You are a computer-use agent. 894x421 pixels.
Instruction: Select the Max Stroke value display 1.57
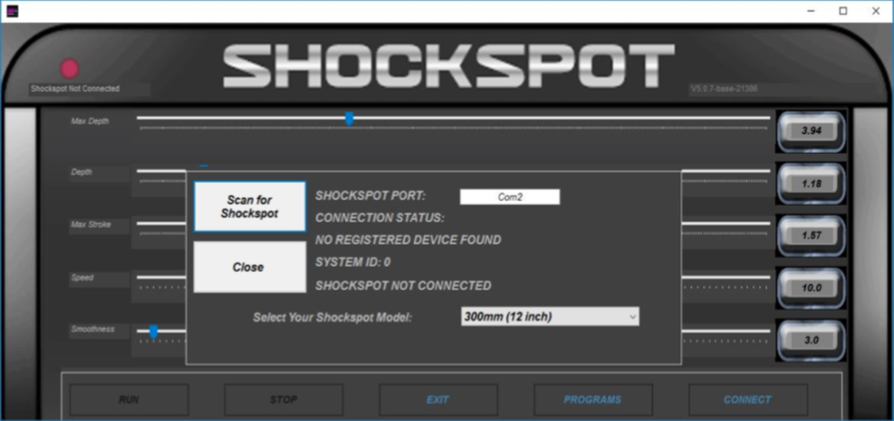pos(810,235)
